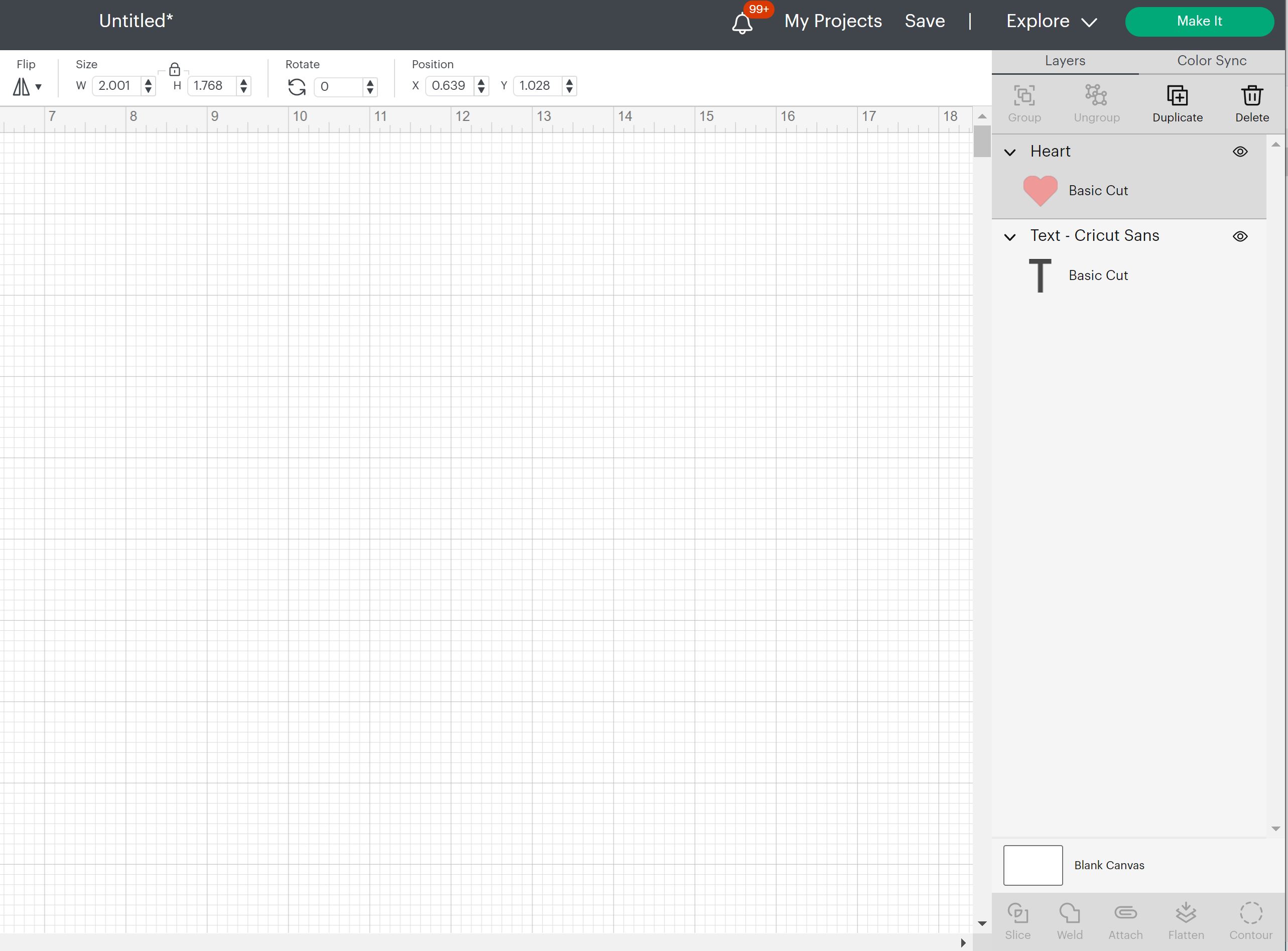Open the Flip options dropdown
The image size is (1288, 951).
(27, 87)
